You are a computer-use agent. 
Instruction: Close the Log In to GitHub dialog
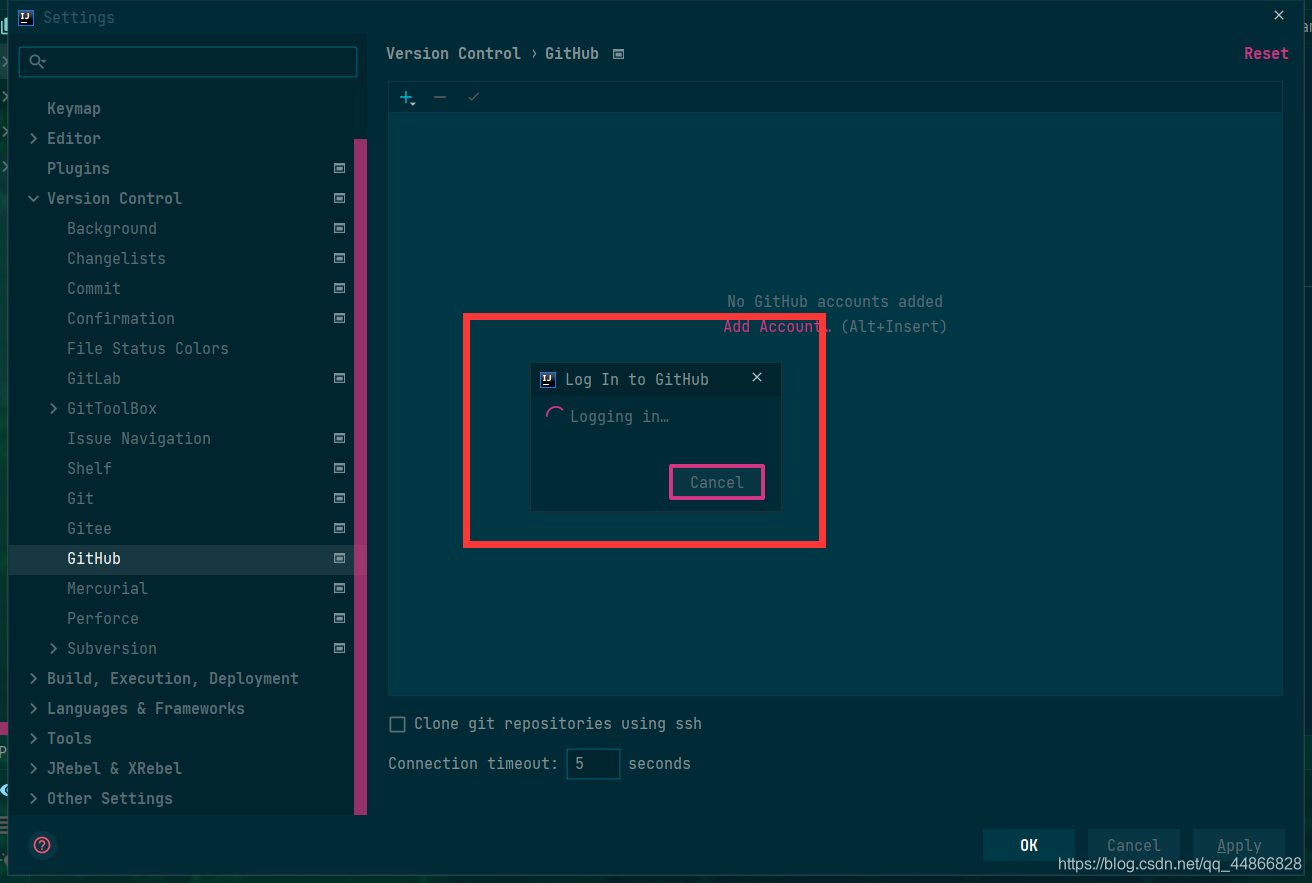point(757,377)
